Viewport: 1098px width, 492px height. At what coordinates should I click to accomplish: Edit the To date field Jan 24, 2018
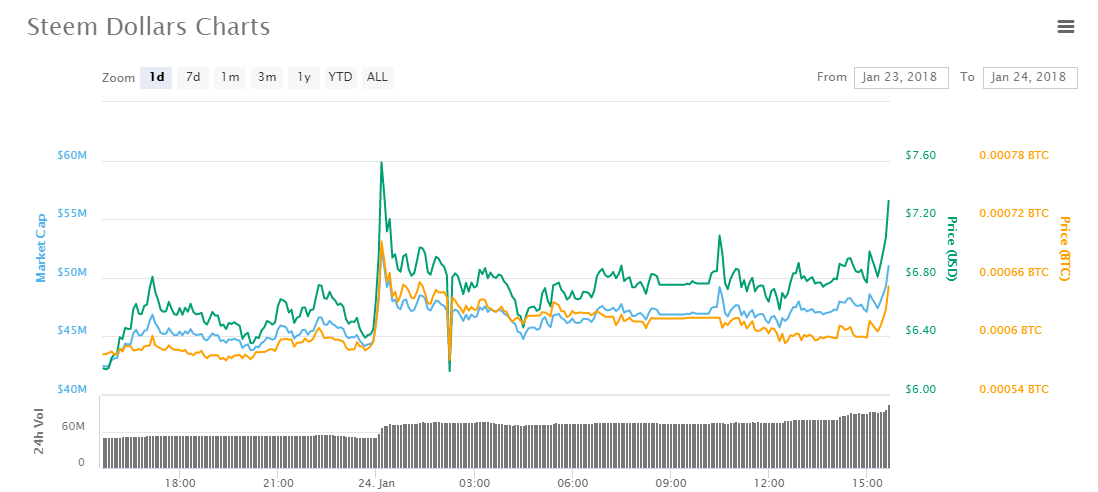click(1030, 77)
